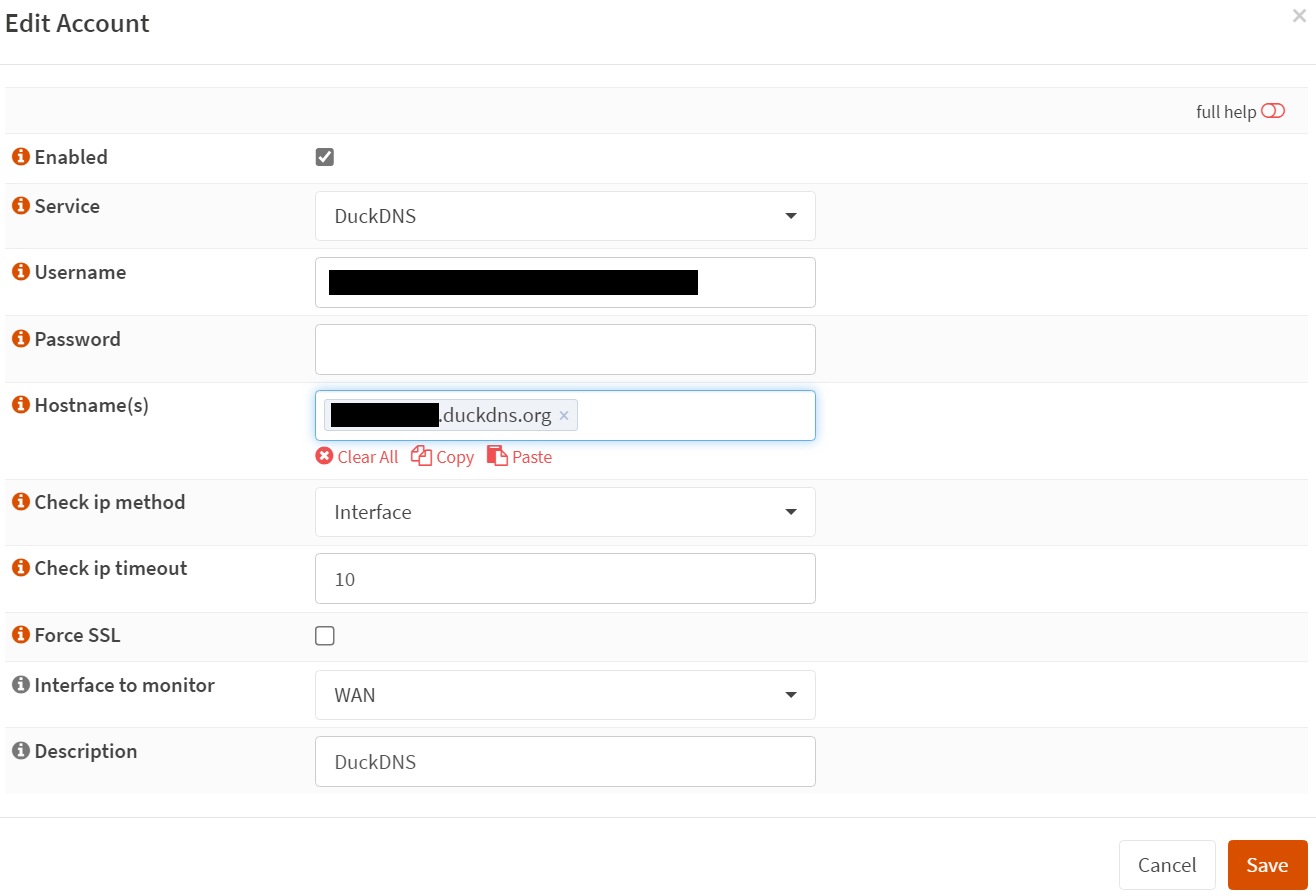Uncheck the Enabled checkbox
This screenshot has width=1316, height=896.
click(x=324, y=156)
